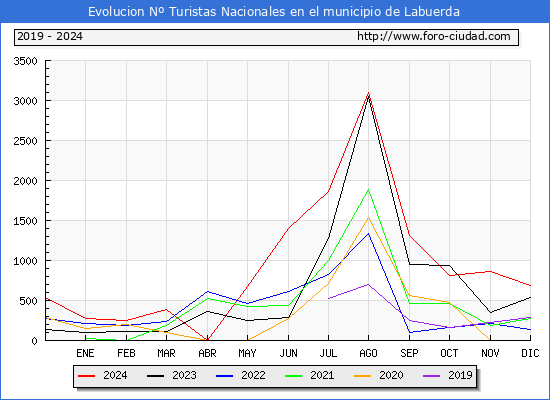This screenshot has height=400, width=550.
Task: Click the 500 y-axis value
Action: coord(28,301)
